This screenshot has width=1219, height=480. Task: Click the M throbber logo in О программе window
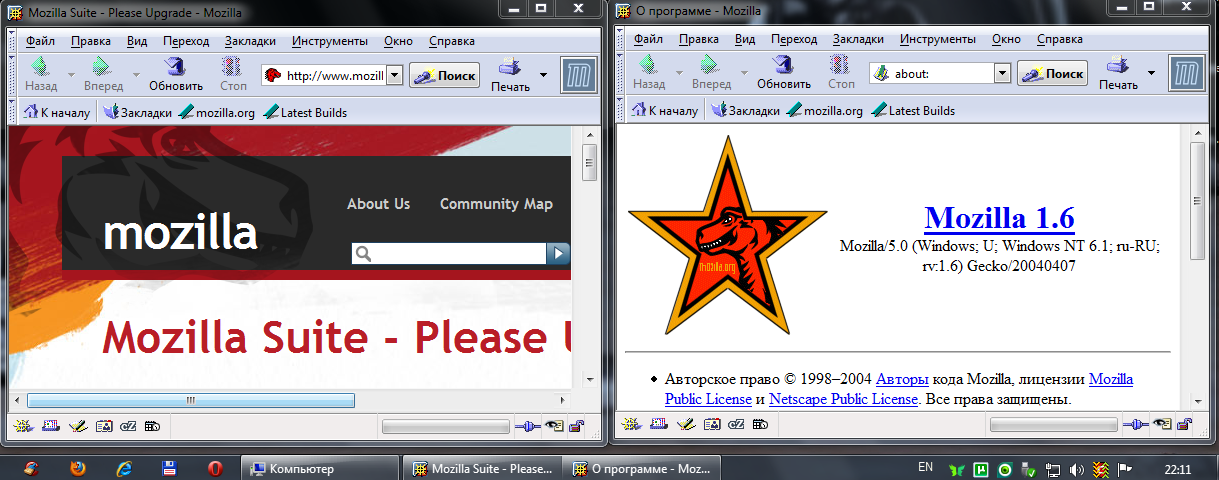[x=1185, y=75]
